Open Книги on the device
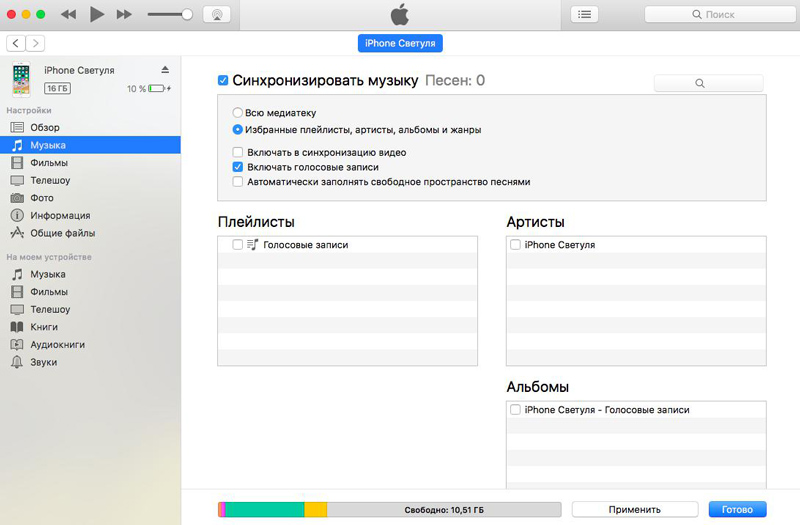 (90, 327)
